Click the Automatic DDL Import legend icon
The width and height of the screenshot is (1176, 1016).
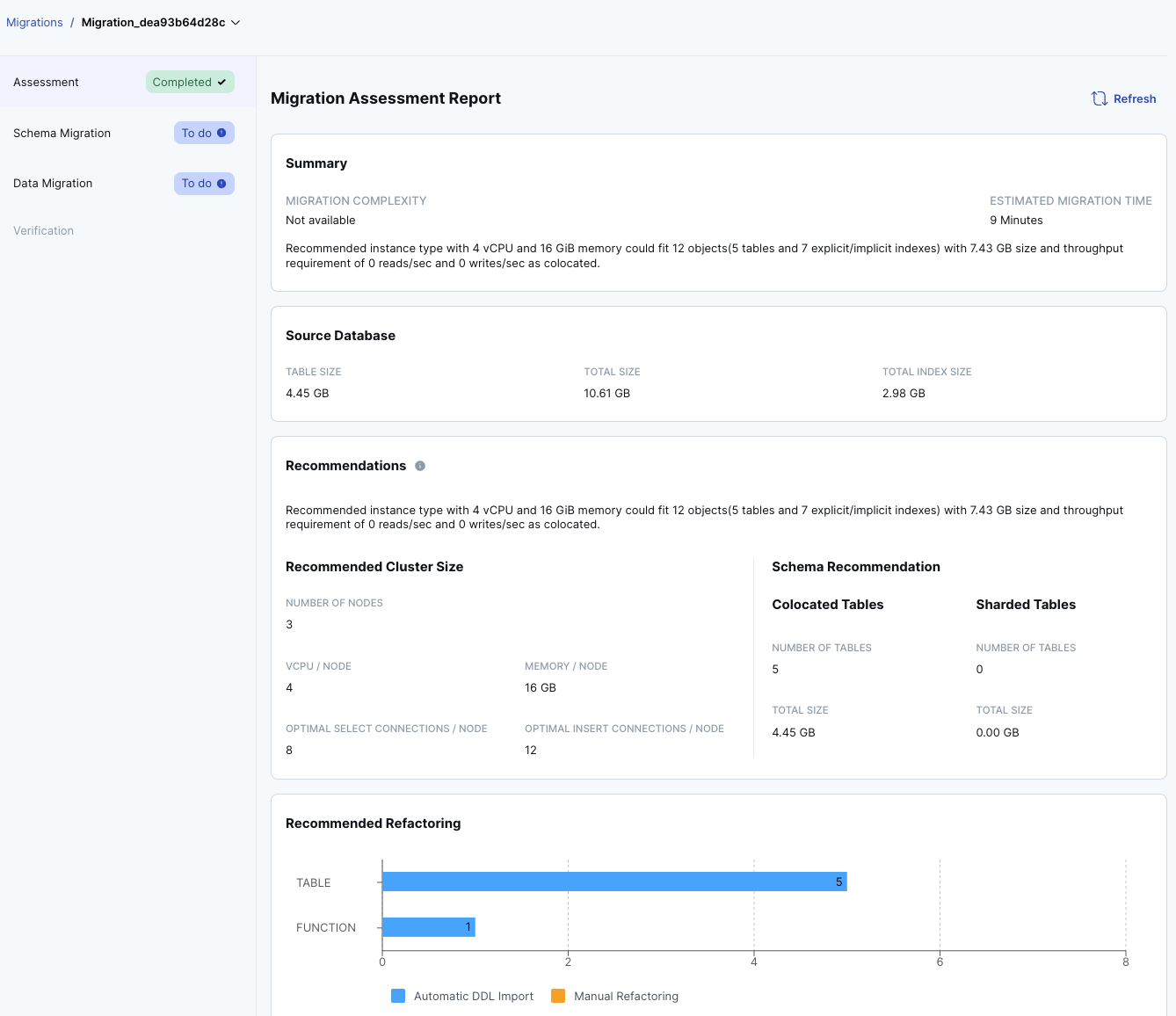(x=398, y=996)
